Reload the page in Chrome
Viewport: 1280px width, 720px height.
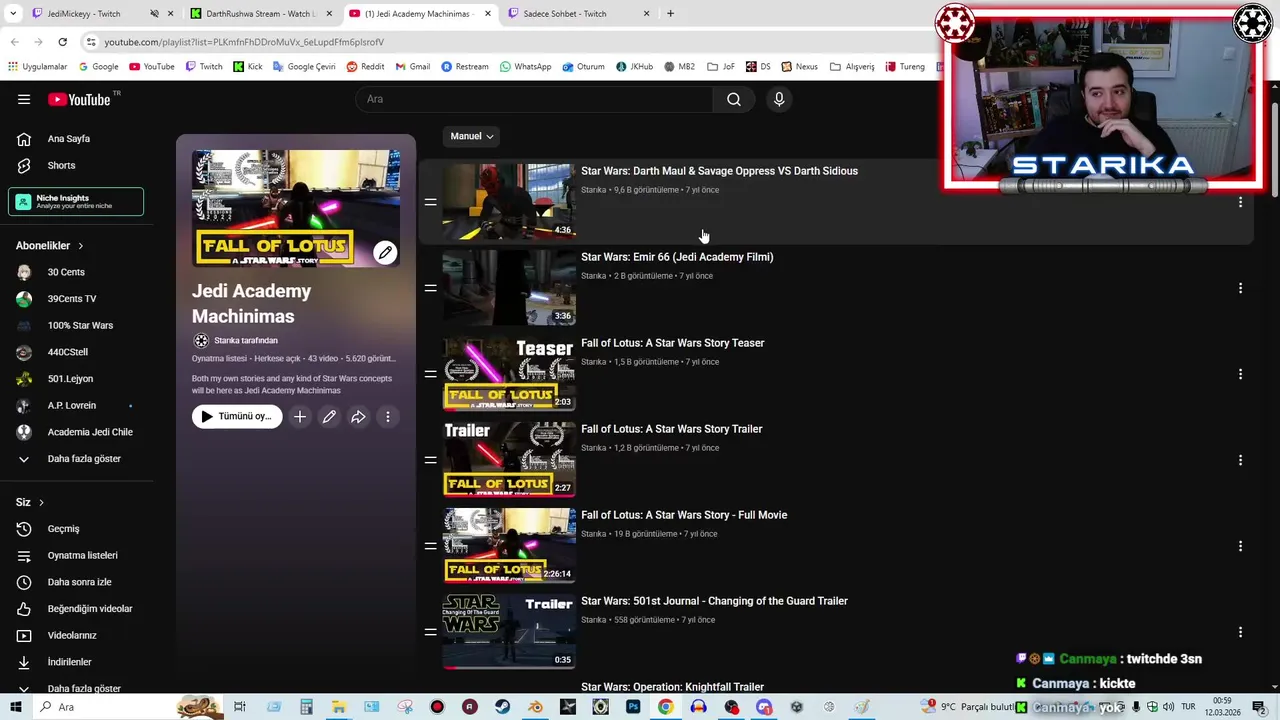(x=62, y=42)
